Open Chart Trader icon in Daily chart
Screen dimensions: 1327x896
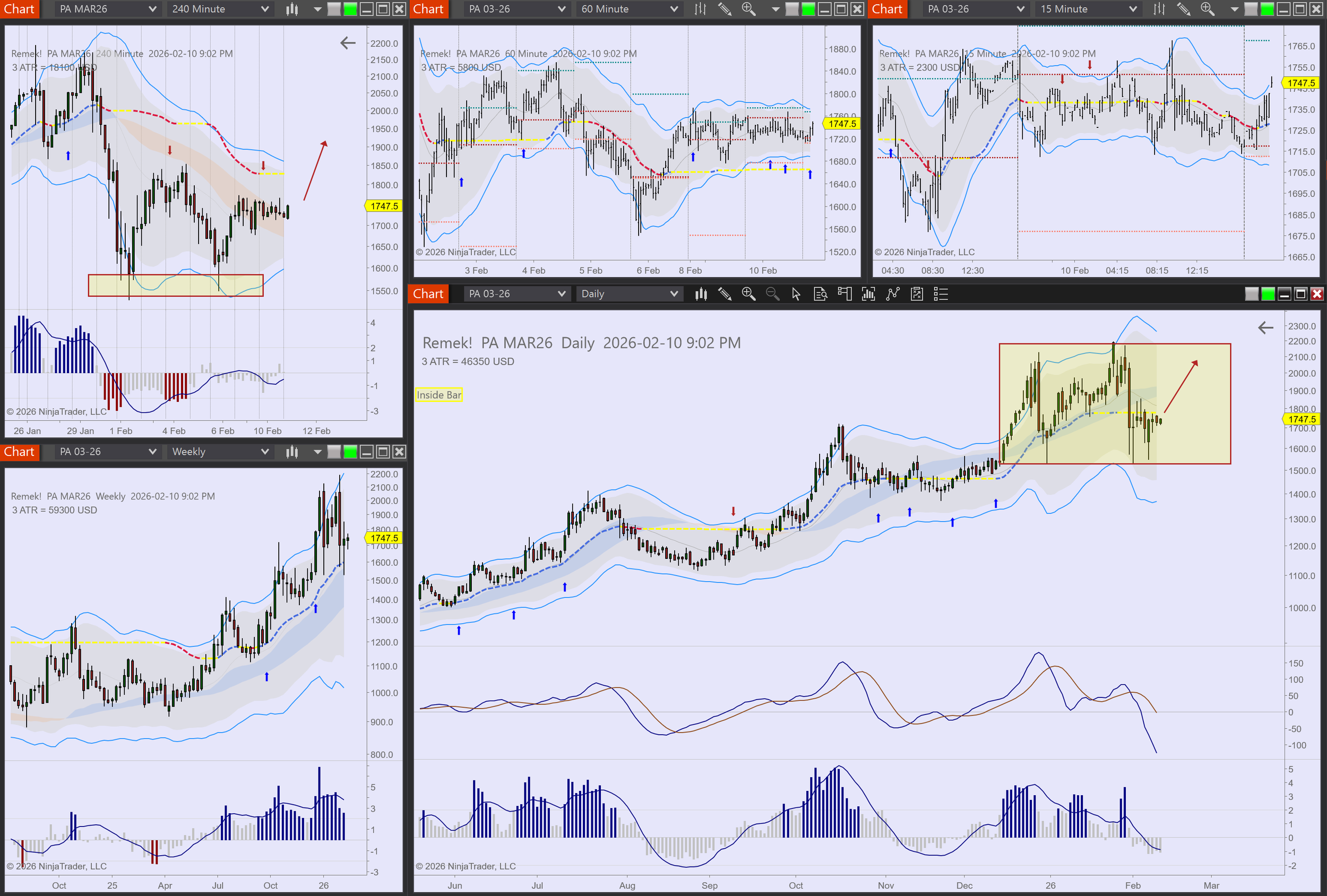(x=845, y=294)
